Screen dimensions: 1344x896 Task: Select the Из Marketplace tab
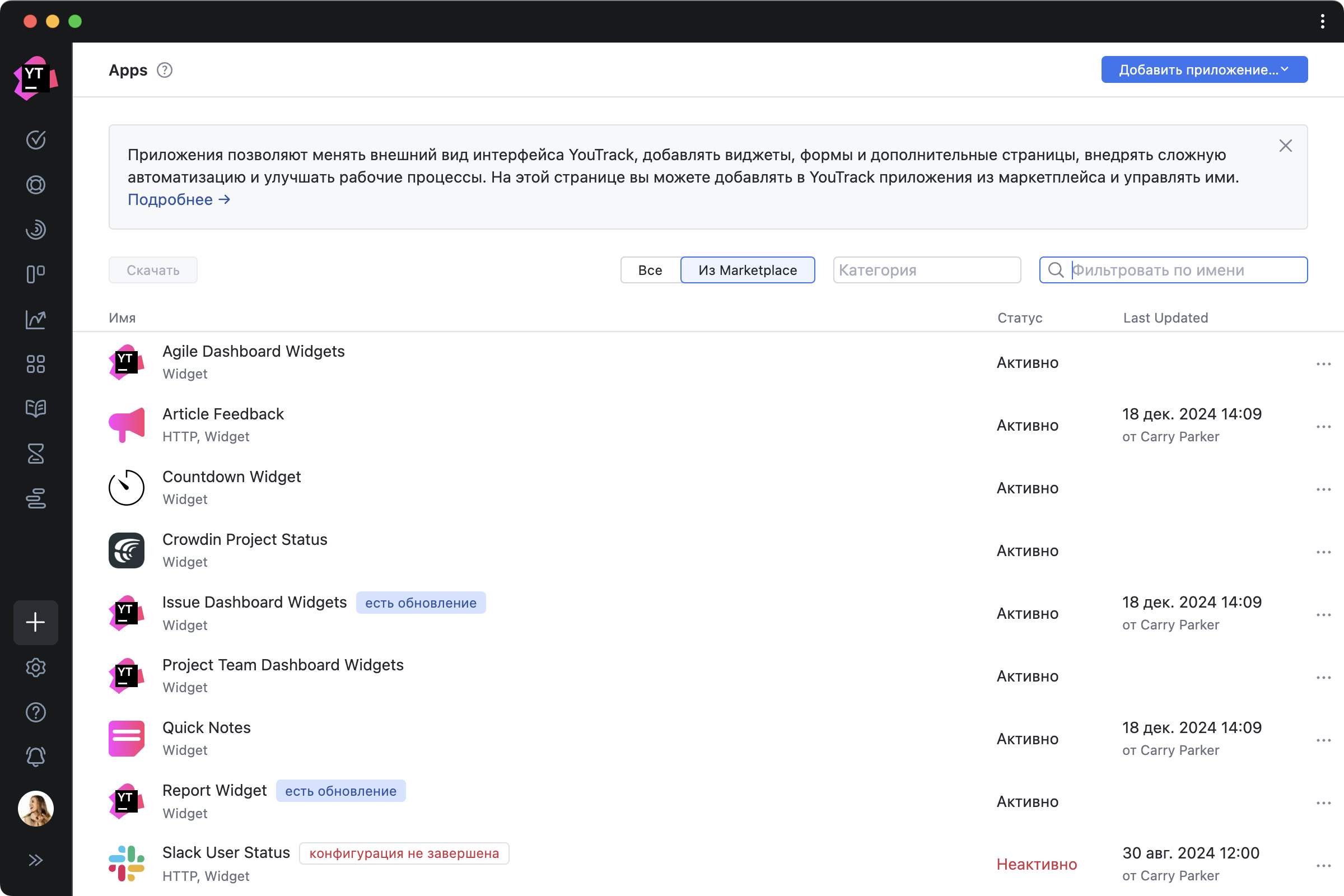[x=747, y=270]
